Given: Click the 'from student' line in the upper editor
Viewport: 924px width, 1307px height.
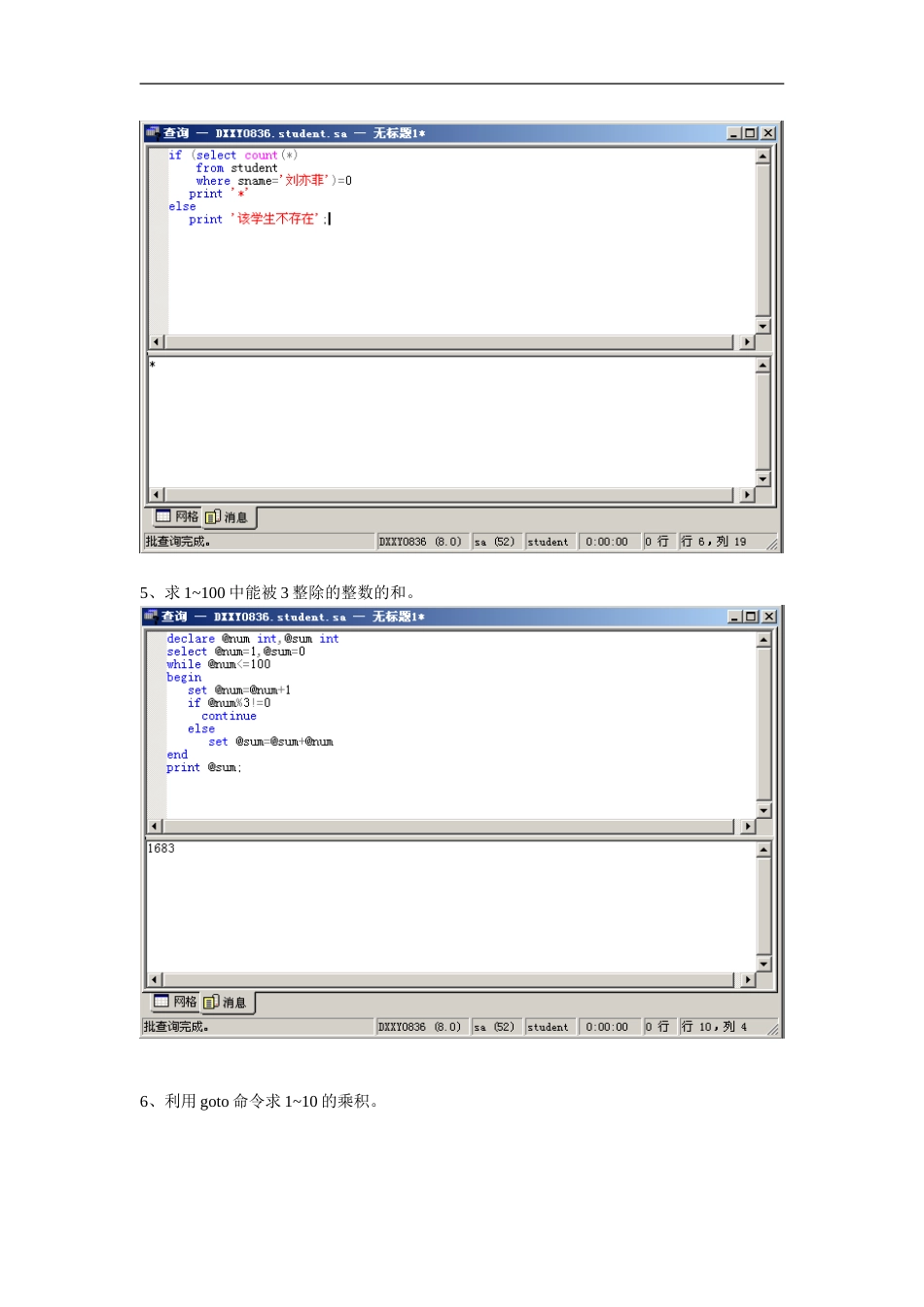Looking at the screenshot, I should [x=236, y=168].
